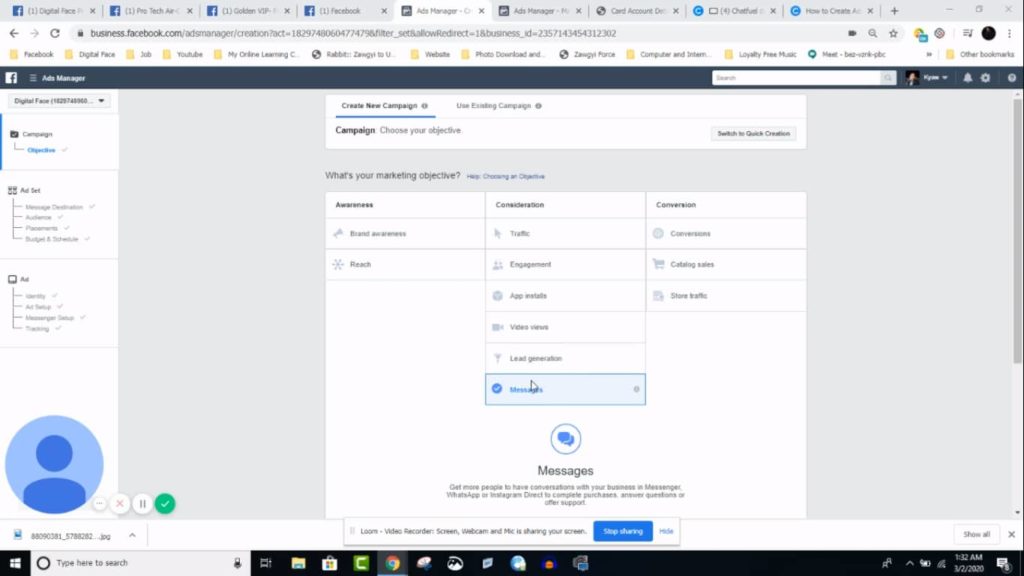Image resolution: width=1024 pixels, height=576 pixels.
Task: Open the Chrome three-dot menu
Action: click(x=1010, y=33)
